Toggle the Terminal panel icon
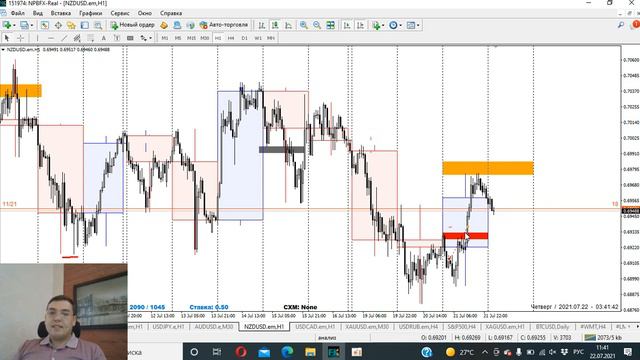The height and width of the screenshot is (360, 640). pos(84,25)
